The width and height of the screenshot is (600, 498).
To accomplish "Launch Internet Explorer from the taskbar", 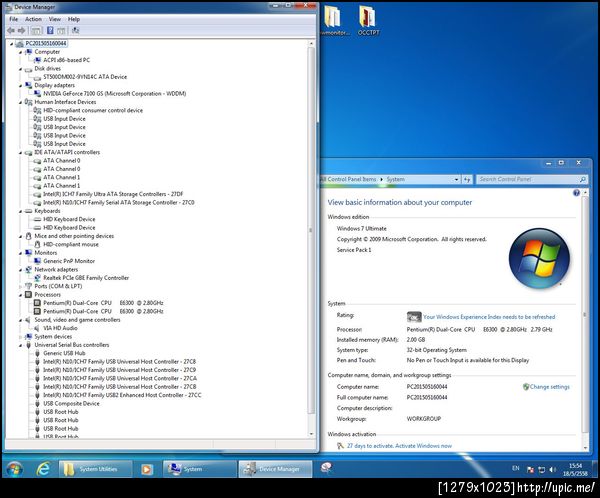I will pos(43,469).
